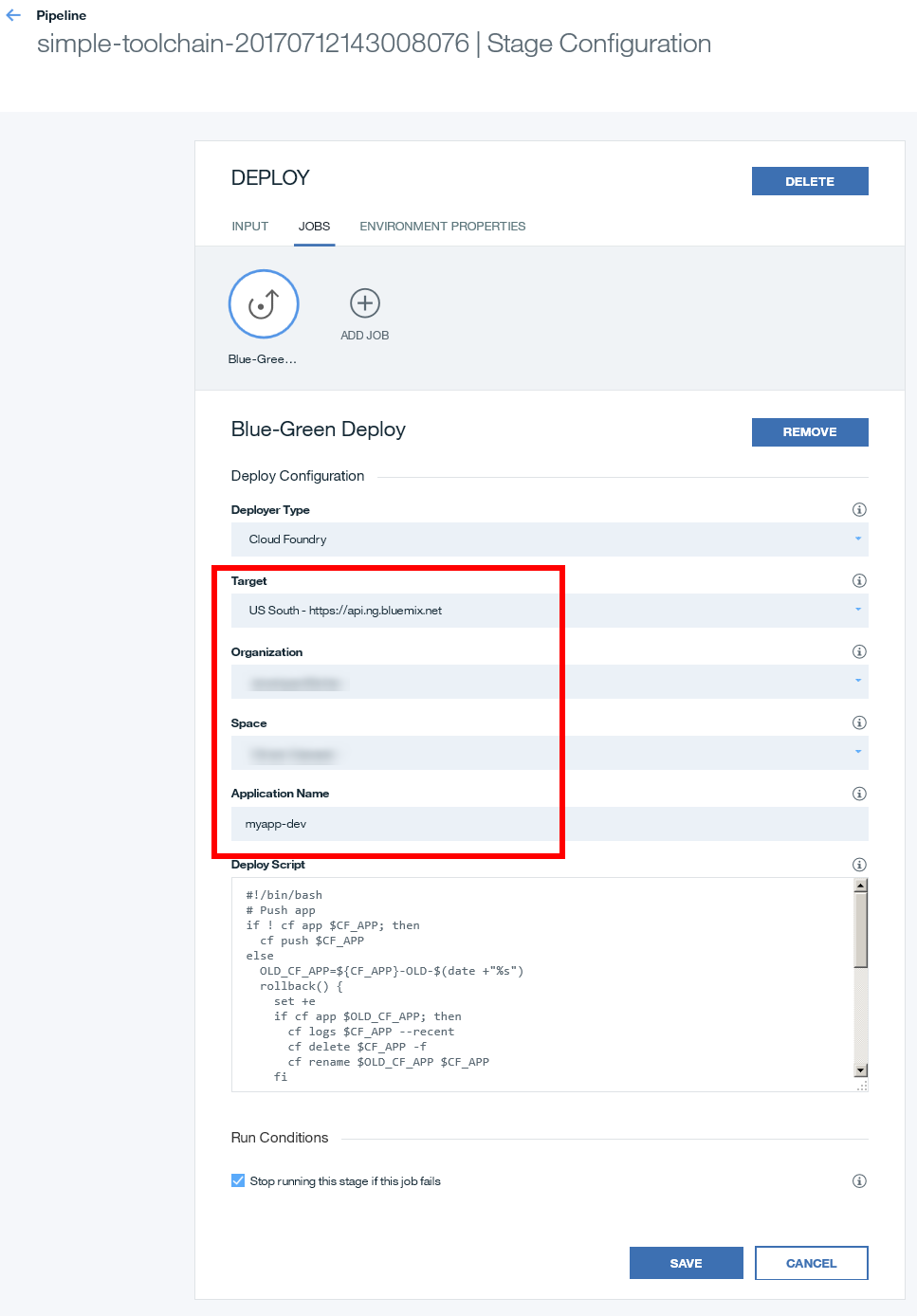Open the Target US South dropdown
This screenshot has width=917, height=1316.
pos(550,611)
